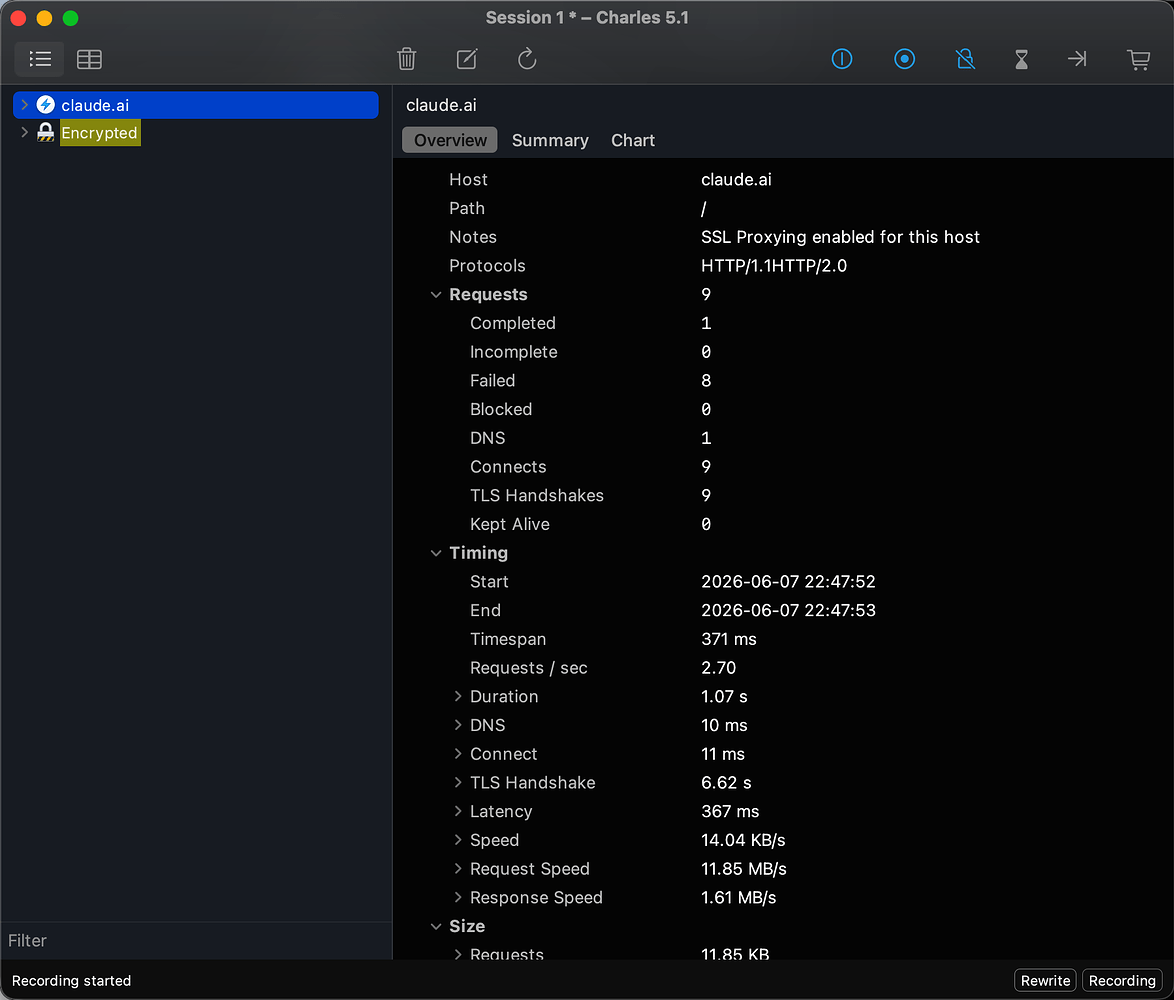Click the shopping cart purchase icon
Screen dimensions: 1174x1000
(x=1138, y=59)
